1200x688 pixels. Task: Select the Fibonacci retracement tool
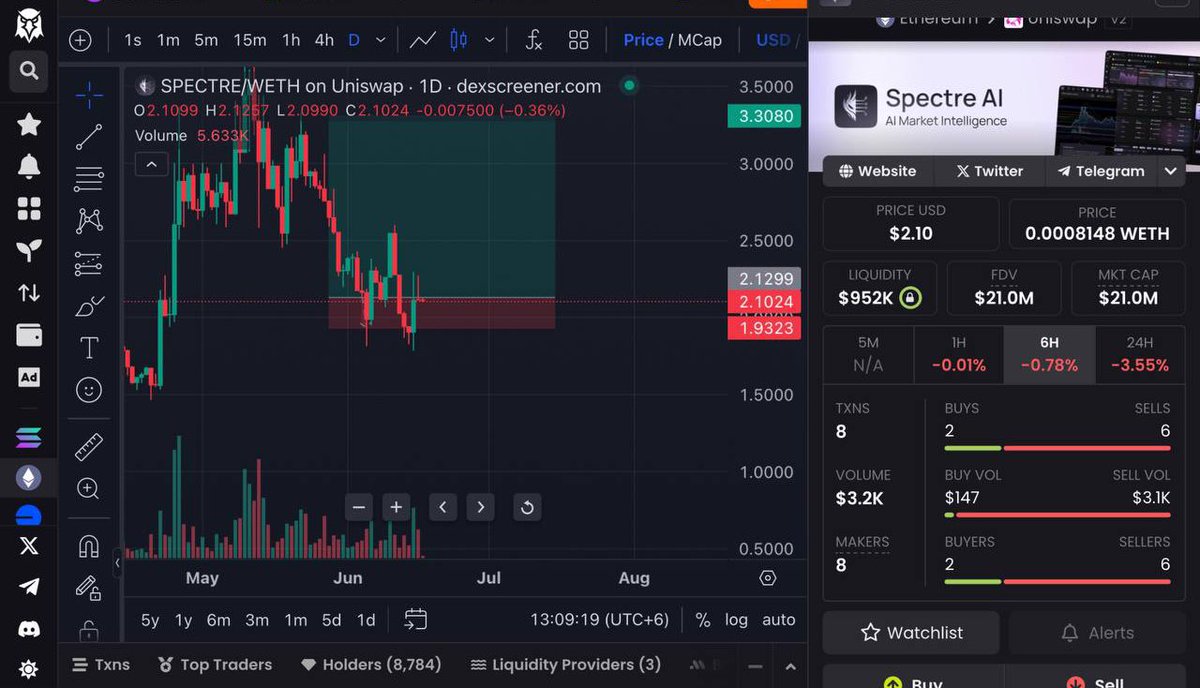[89, 179]
